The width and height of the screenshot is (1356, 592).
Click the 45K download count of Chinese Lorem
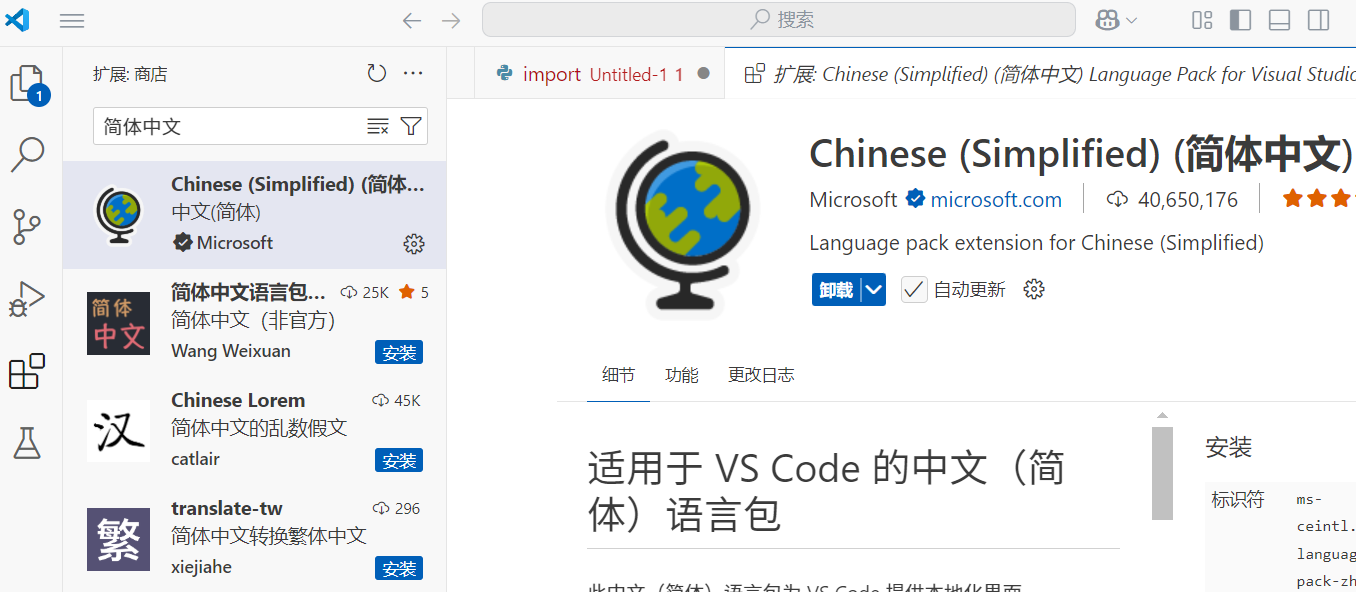pos(396,400)
